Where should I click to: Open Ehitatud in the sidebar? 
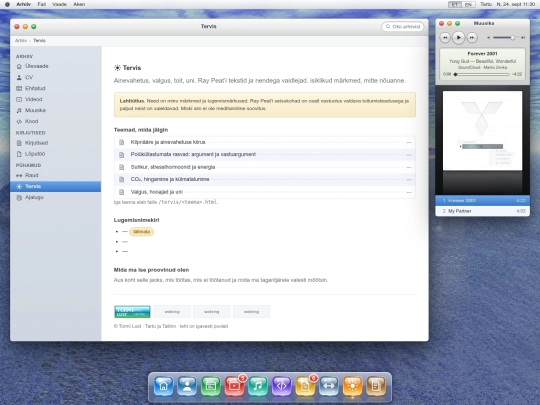(x=55, y=88)
